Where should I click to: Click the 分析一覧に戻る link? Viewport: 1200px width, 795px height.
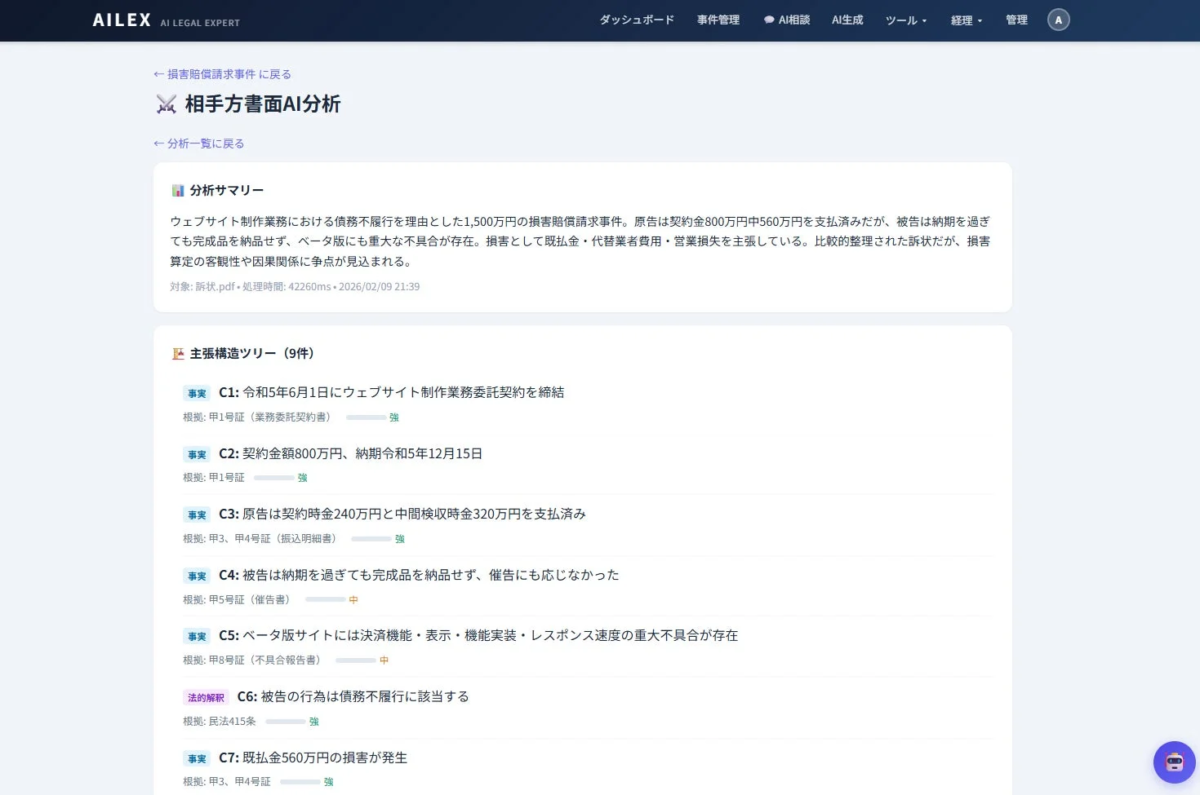[197, 143]
